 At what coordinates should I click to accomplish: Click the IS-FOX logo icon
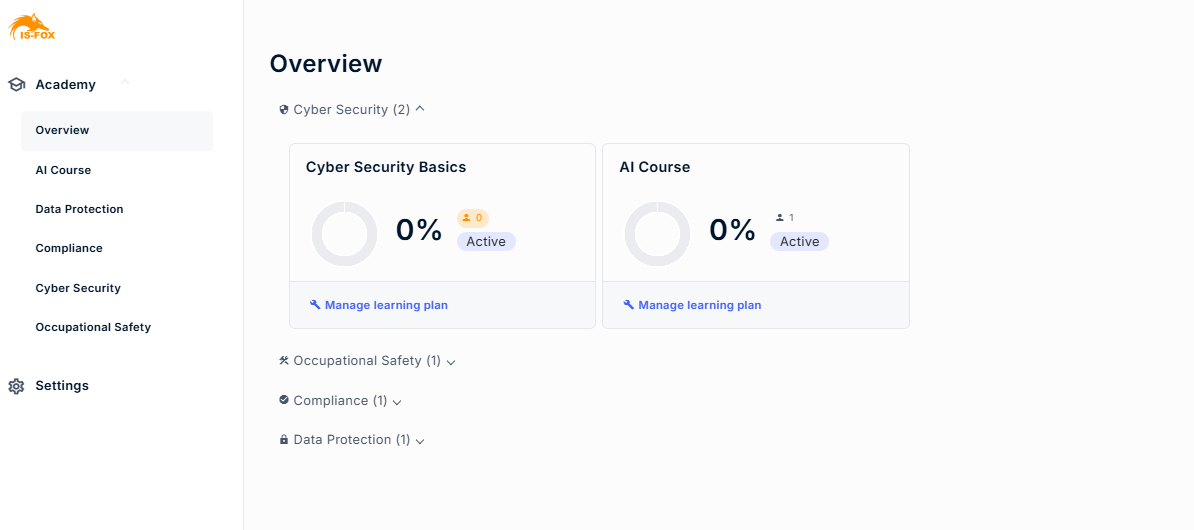32,27
